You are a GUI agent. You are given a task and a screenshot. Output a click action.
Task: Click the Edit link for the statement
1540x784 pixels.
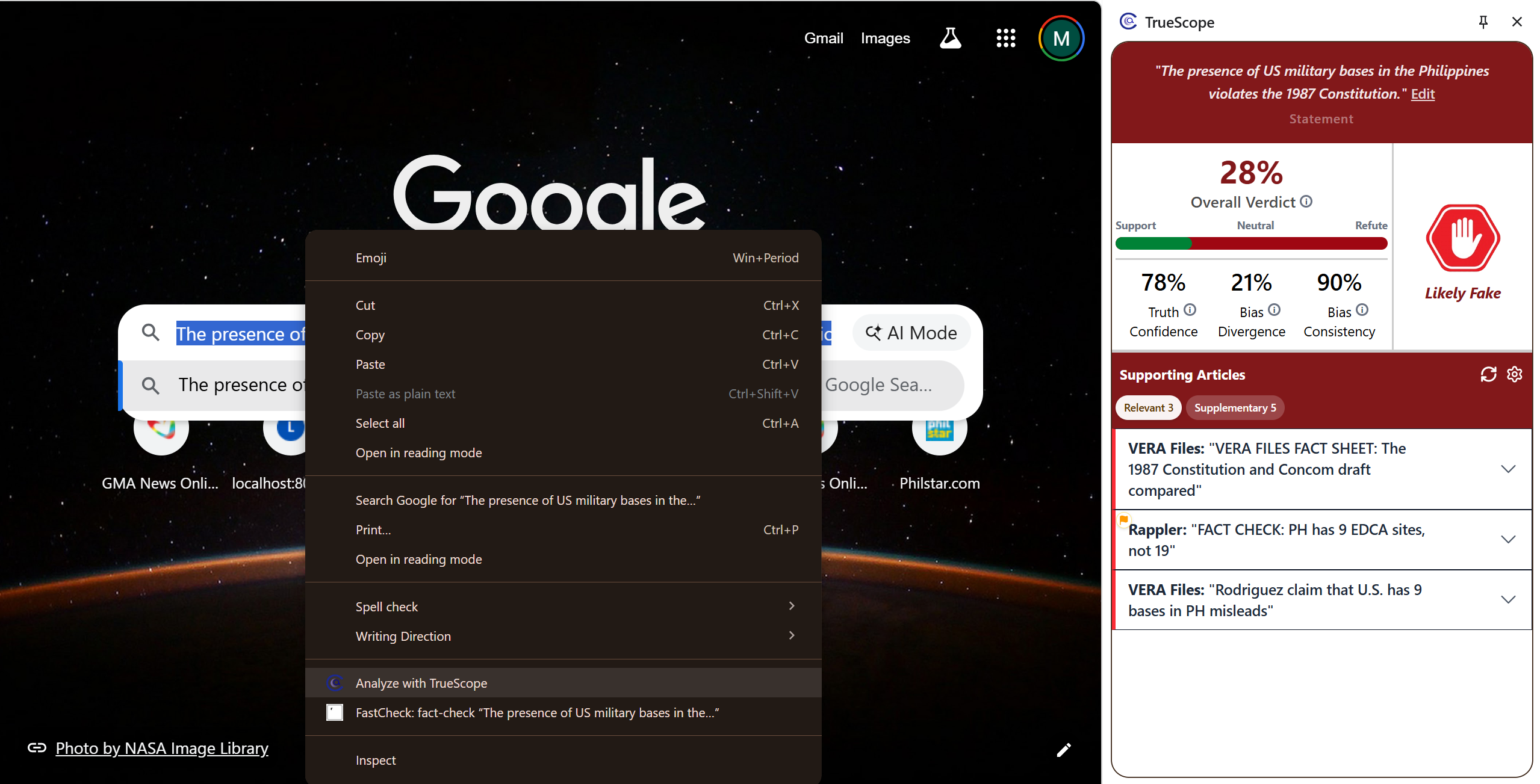pos(1423,94)
